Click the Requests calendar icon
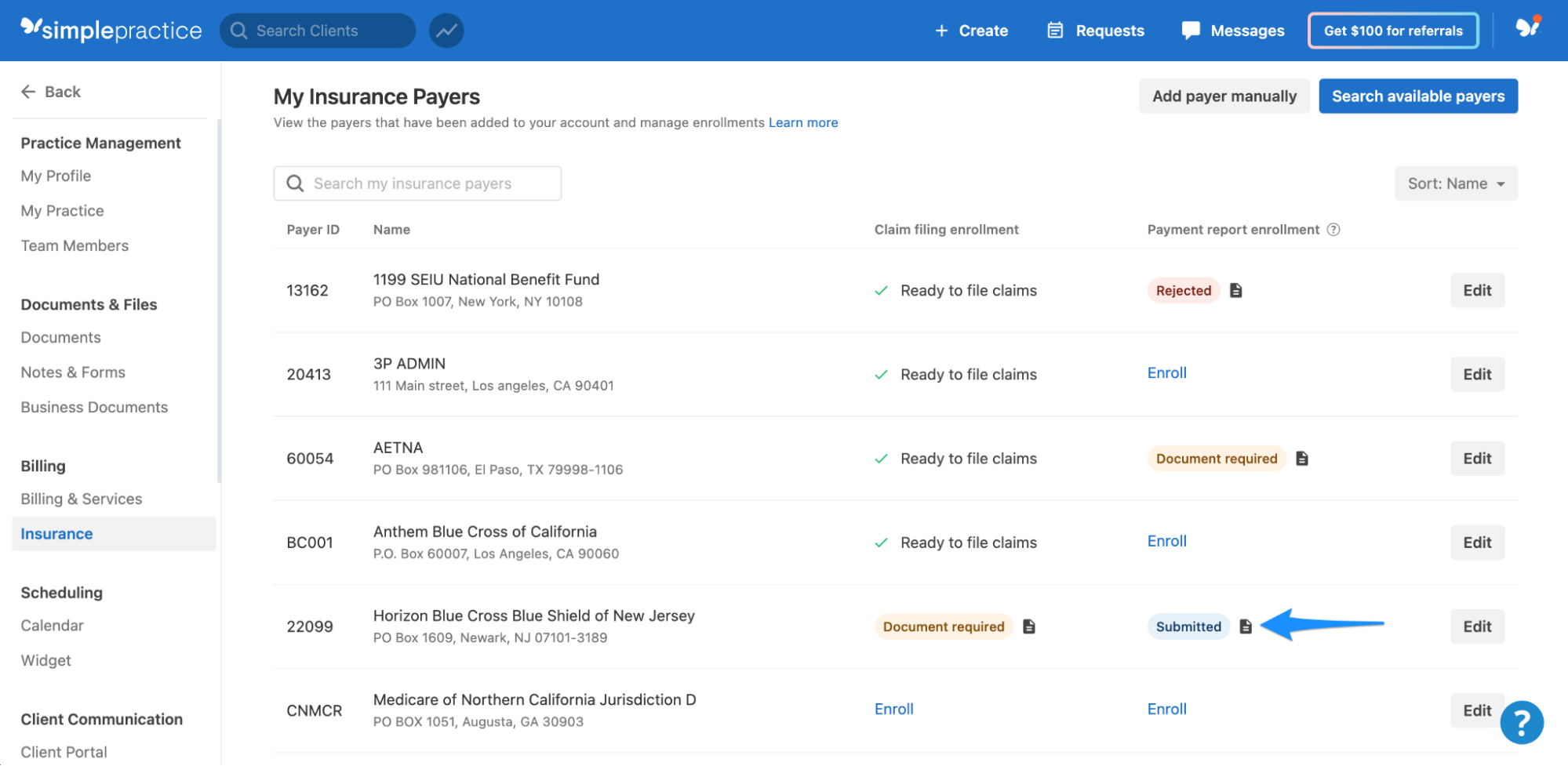1568x766 pixels. tap(1055, 31)
